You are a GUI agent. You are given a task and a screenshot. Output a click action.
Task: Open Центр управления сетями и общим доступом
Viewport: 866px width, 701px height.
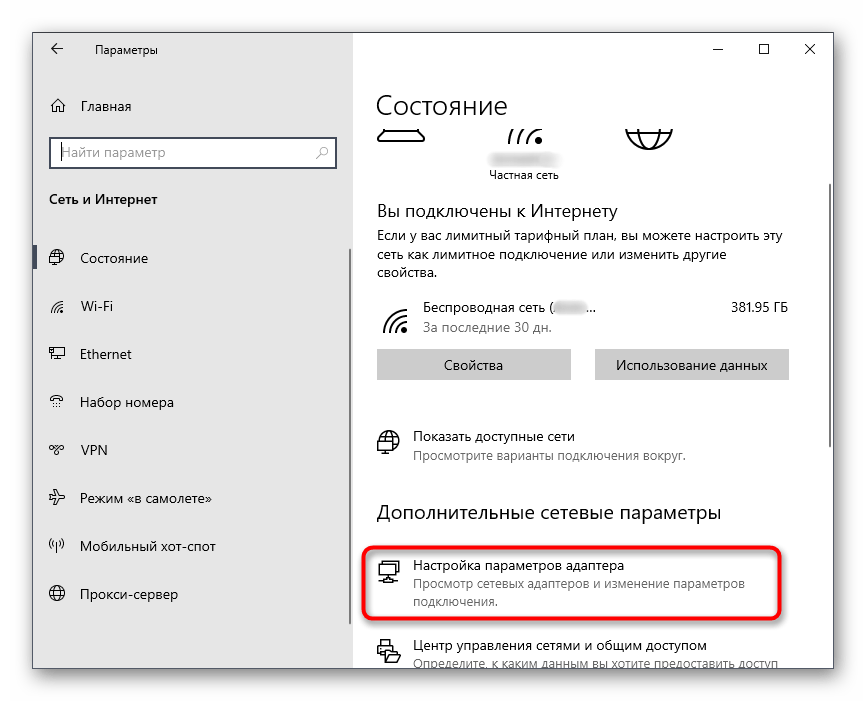(x=559, y=646)
